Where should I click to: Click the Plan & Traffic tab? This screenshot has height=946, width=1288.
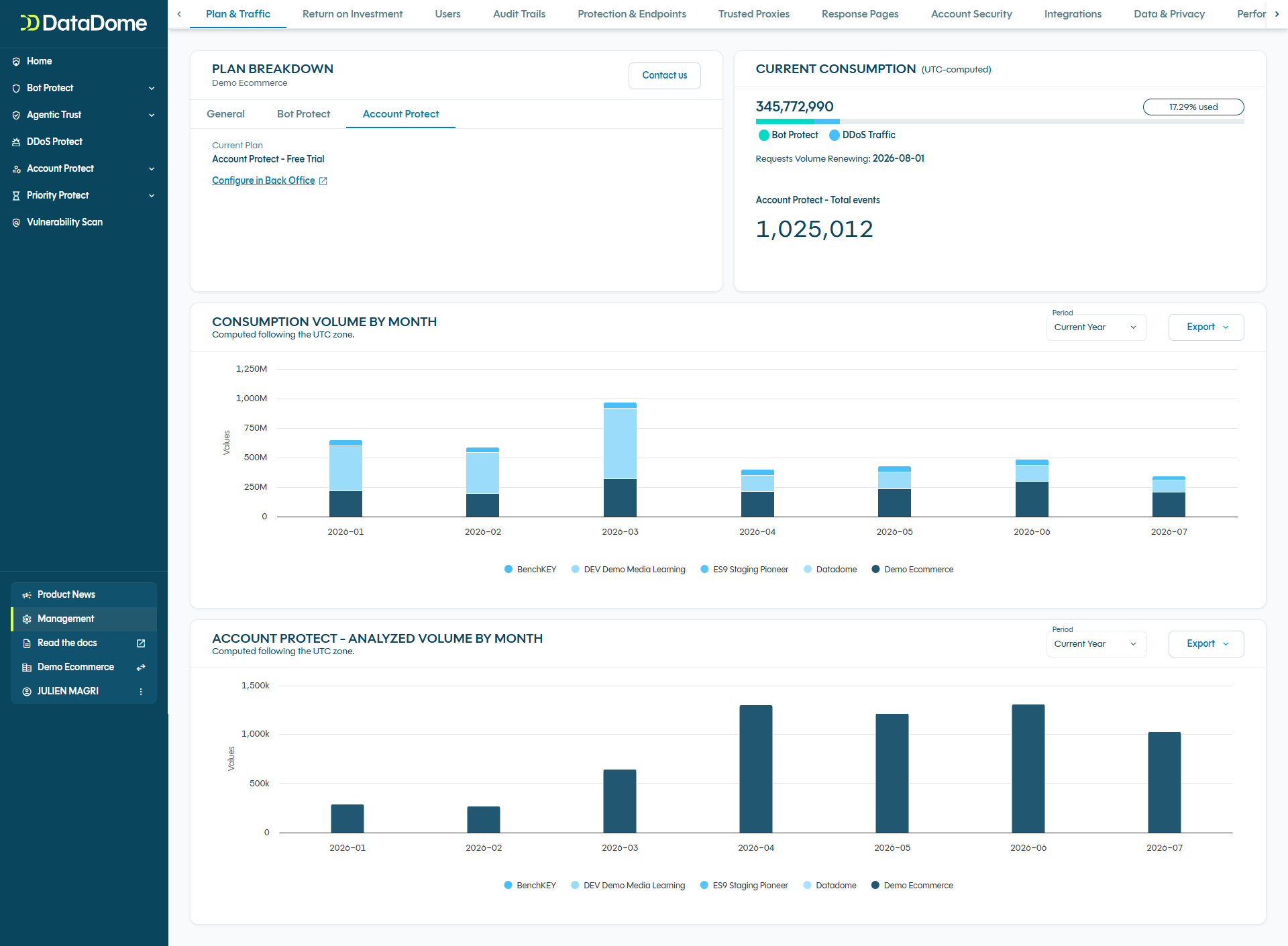238,14
